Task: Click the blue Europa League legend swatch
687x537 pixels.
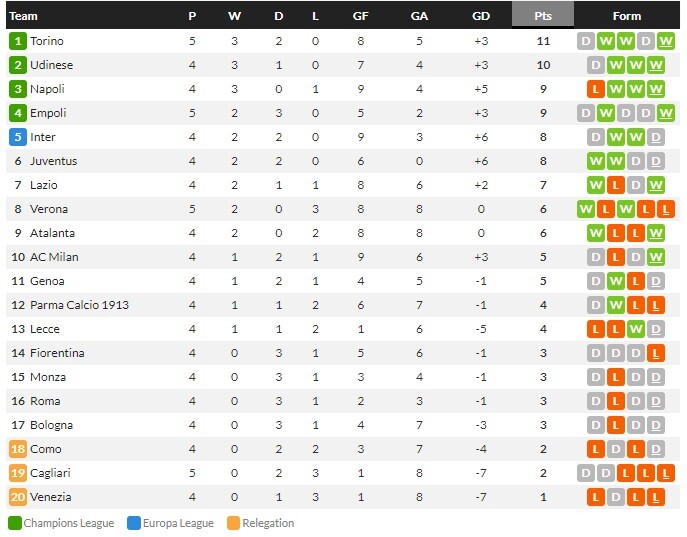Action: [134, 523]
